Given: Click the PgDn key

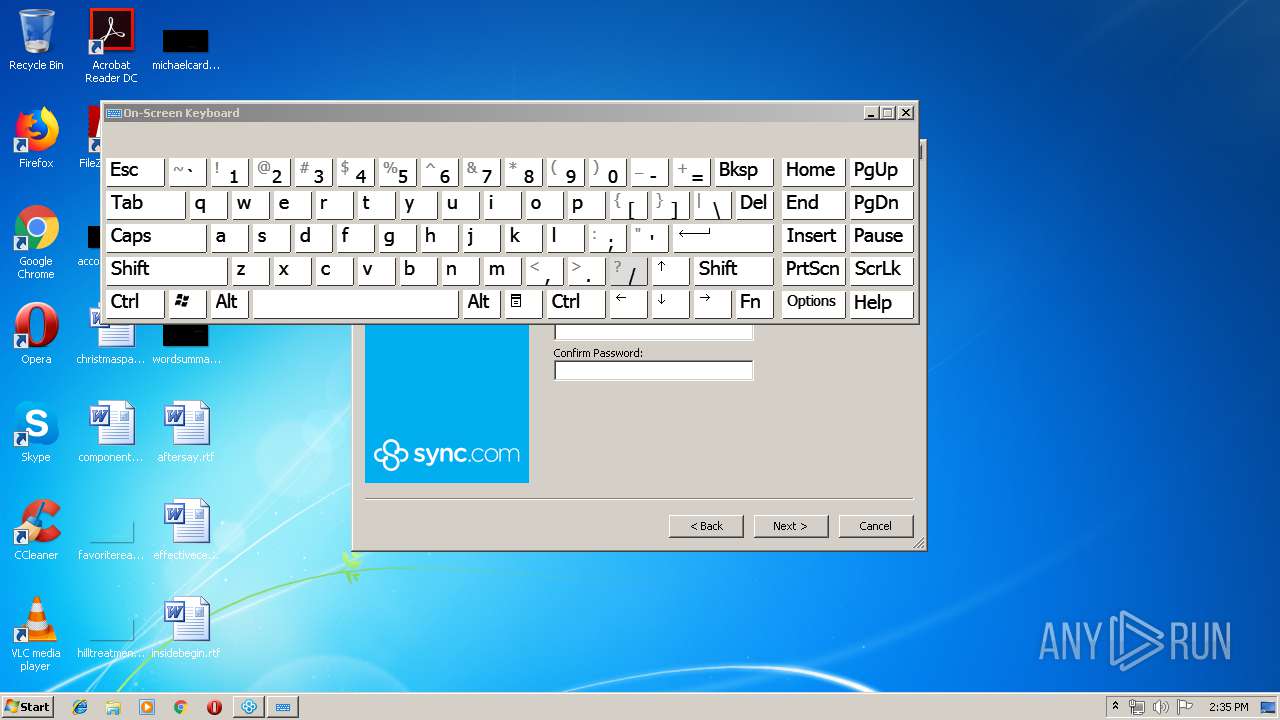Looking at the screenshot, I should coord(880,203).
